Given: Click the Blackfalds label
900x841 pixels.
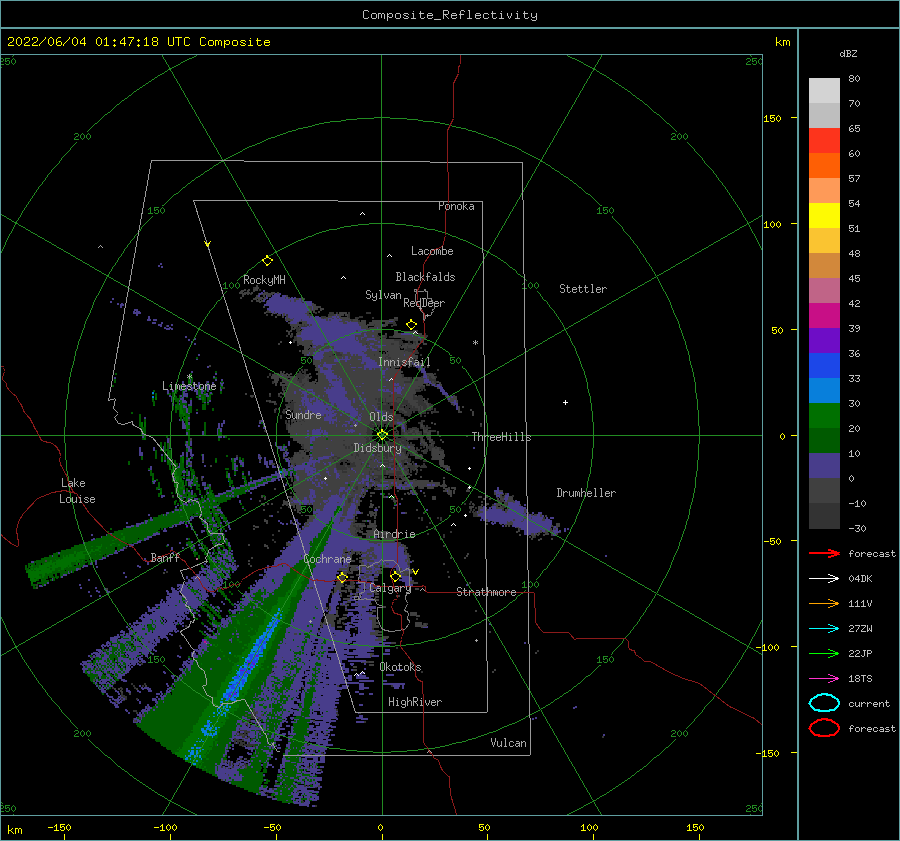Looking at the screenshot, I should [425, 277].
